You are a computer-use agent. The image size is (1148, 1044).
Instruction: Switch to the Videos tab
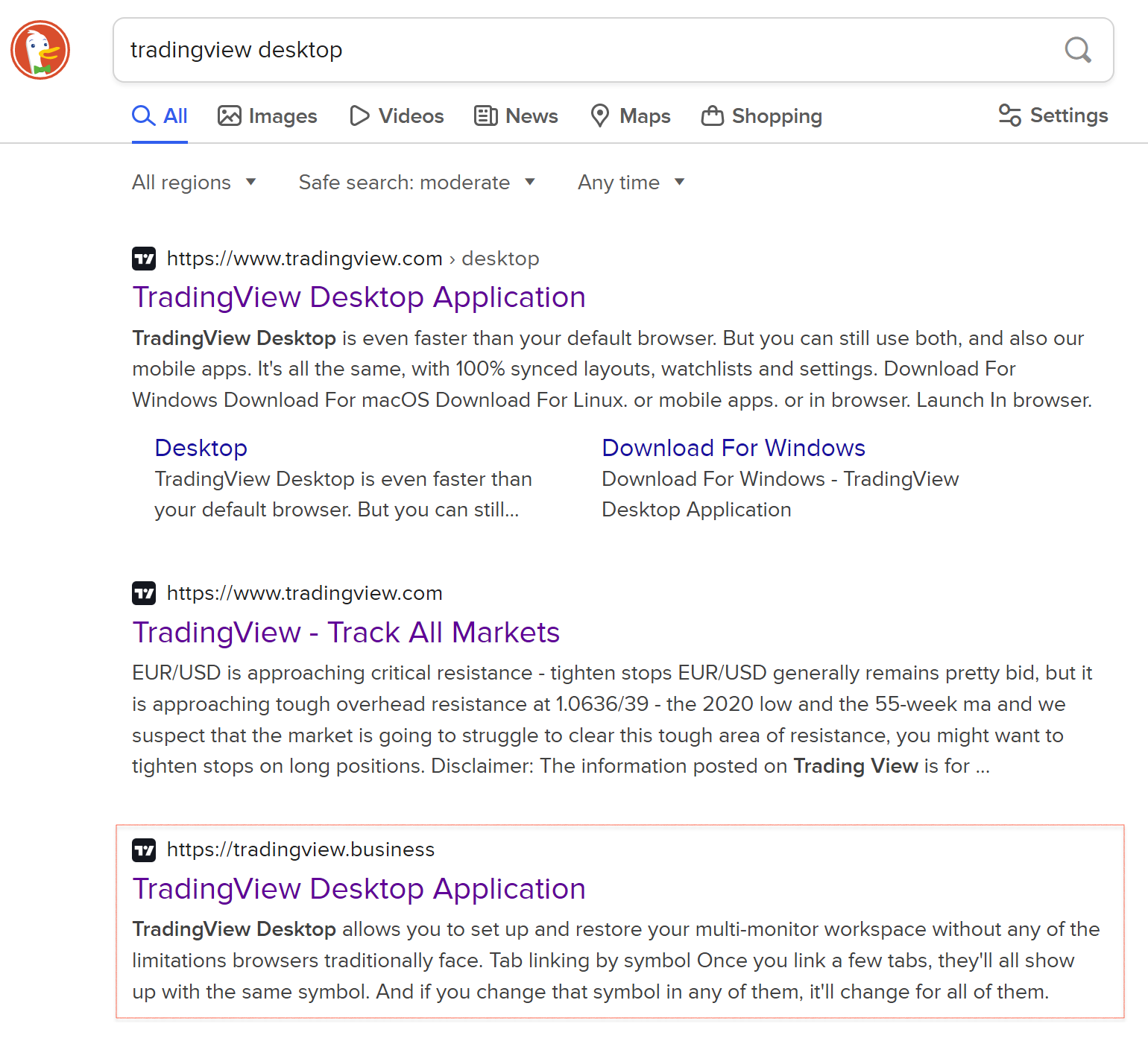tap(397, 116)
